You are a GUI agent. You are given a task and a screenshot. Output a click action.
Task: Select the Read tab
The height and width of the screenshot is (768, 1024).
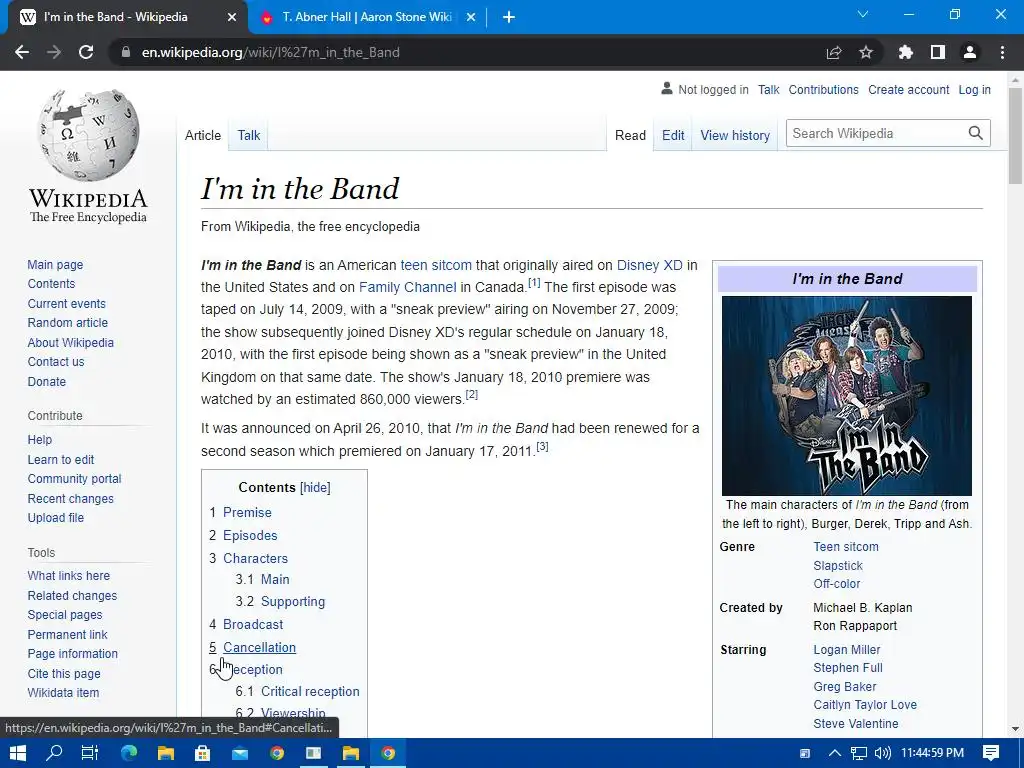coord(630,135)
